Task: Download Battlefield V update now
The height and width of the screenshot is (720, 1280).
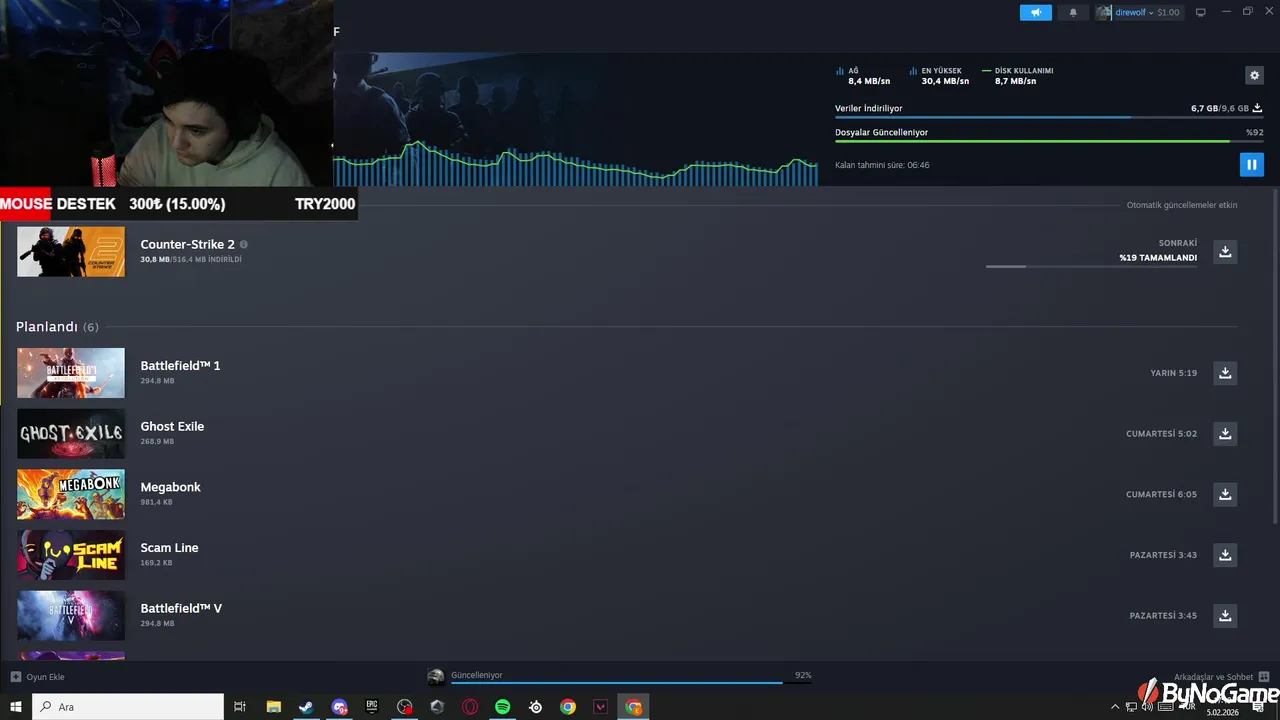Action: tap(1225, 616)
